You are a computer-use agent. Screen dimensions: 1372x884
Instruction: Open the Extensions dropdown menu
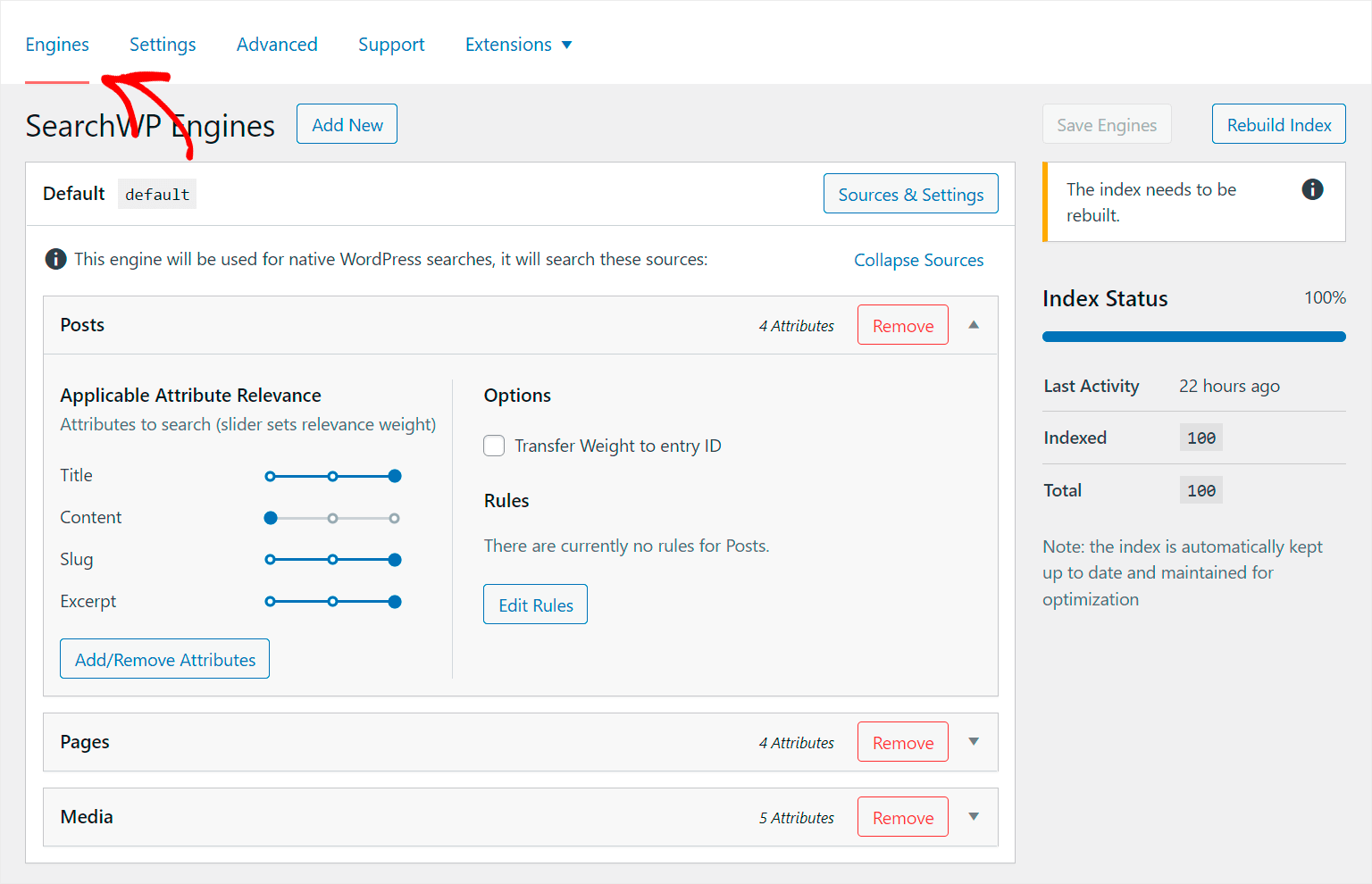(518, 45)
